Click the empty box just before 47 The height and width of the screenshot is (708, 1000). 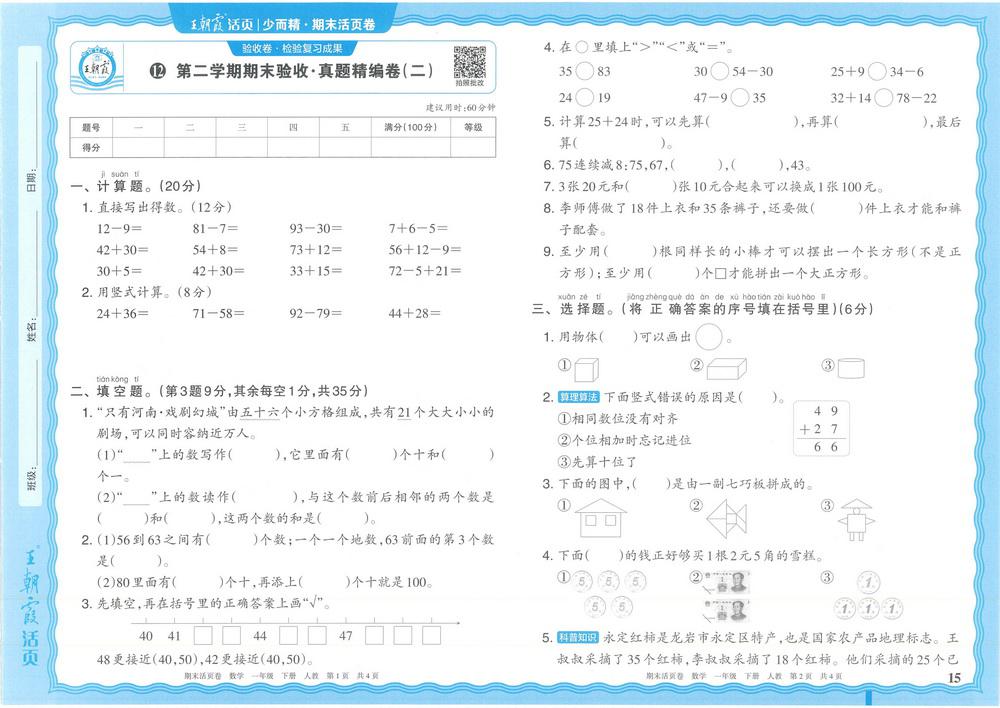(317, 635)
